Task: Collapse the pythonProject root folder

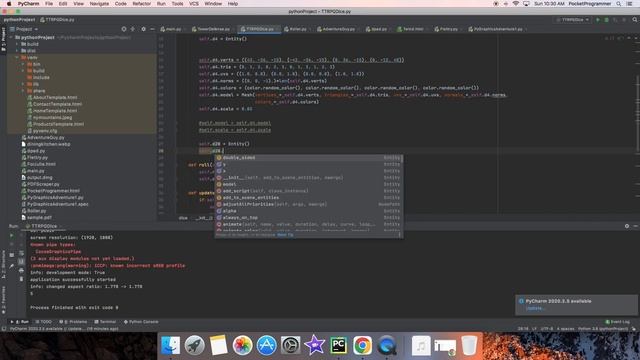Action: point(11,38)
